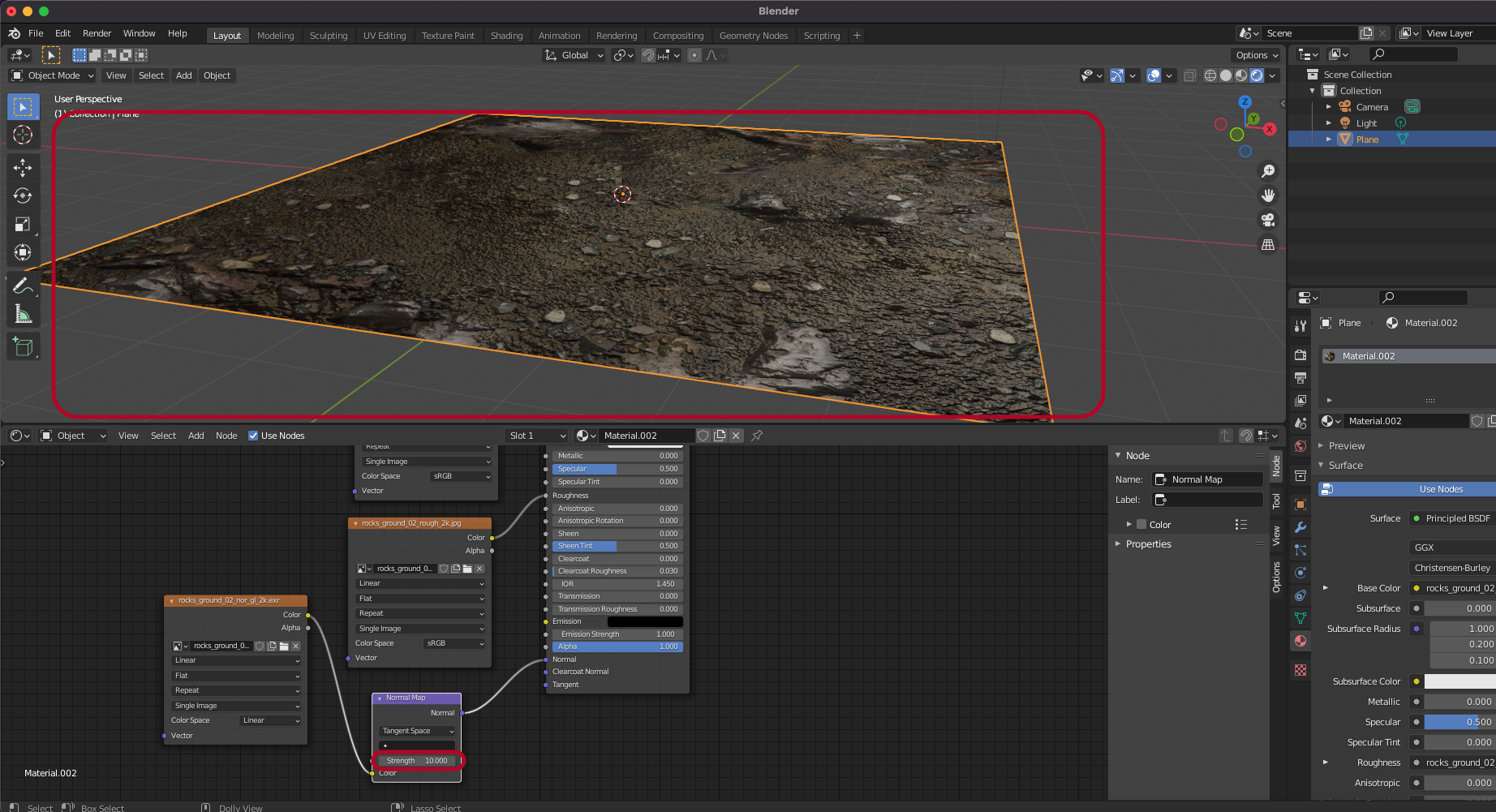The width and height of the screenshot is (1496, 812).
Task: Switch to the Shading workspace tab
Action: click(x=506, y=36)
